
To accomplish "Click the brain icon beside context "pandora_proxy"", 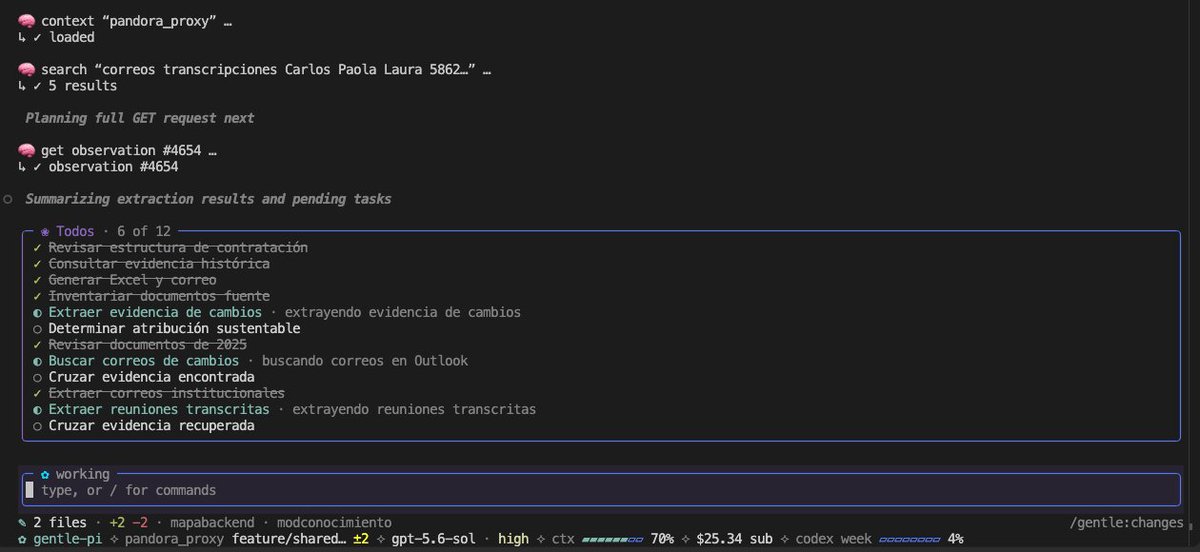I will point(26,21).
